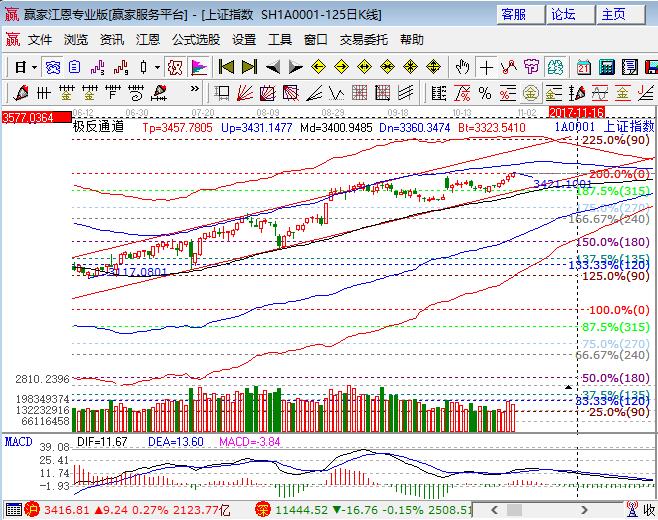Open the 公式选股 menu
Image resolution: width=658 pixels, height=520 pixels.
point(196,40)
